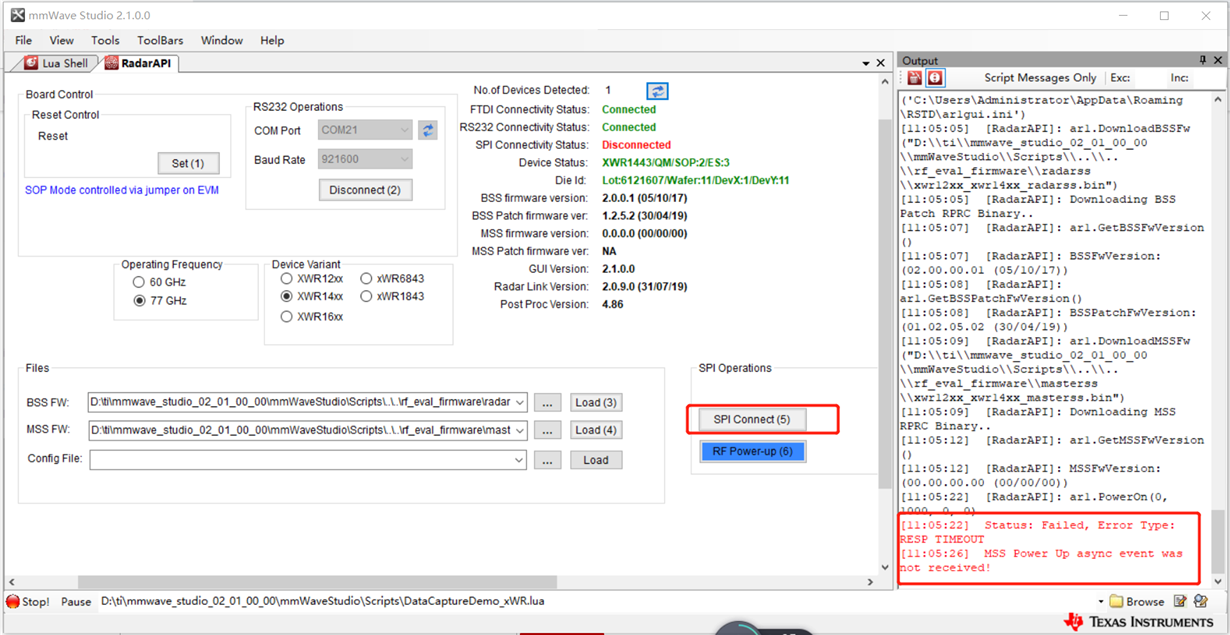Clear the Output log with trash icon
The width and height of the screenshot is (1230, 635).
click(915, 77)
